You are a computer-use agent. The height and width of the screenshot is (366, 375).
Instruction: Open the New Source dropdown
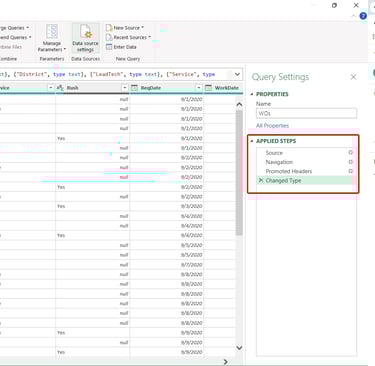click(x=143, y=28)
